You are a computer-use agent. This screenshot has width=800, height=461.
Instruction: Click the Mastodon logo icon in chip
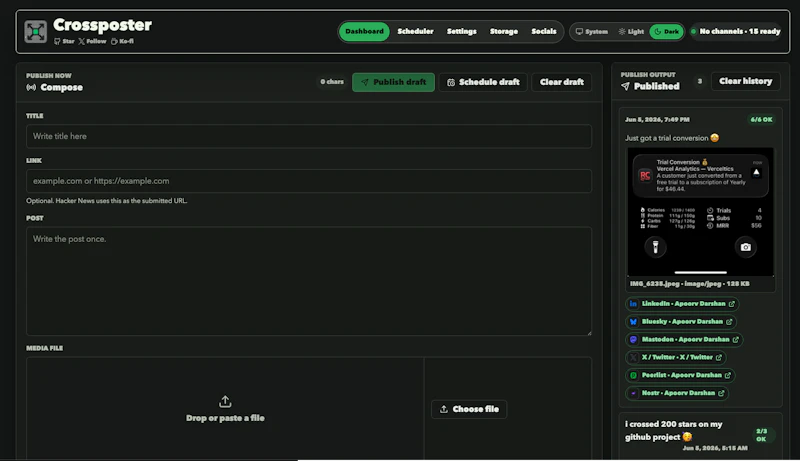click(633, 340)
